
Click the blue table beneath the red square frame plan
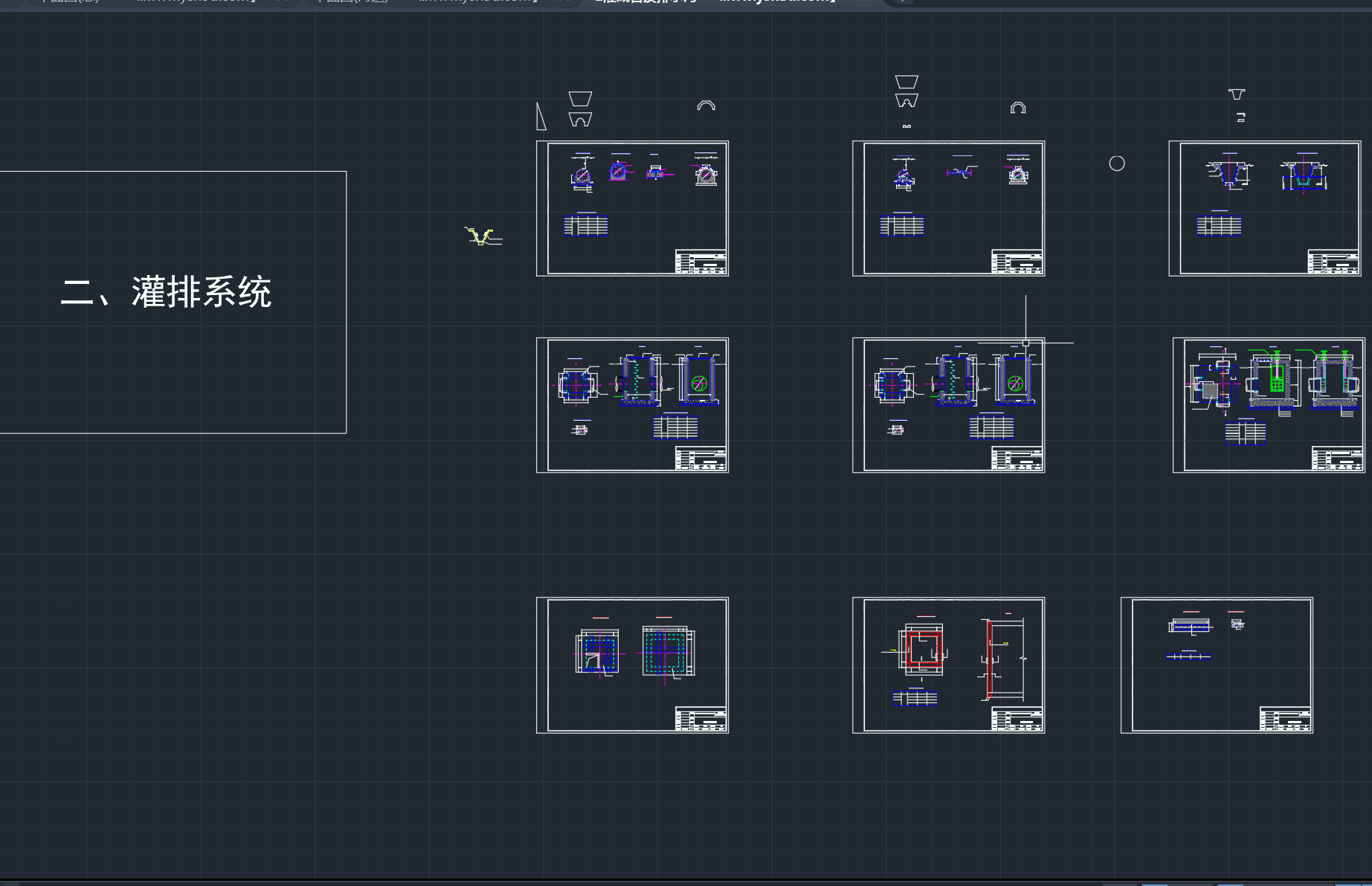(x=915, y=697)
